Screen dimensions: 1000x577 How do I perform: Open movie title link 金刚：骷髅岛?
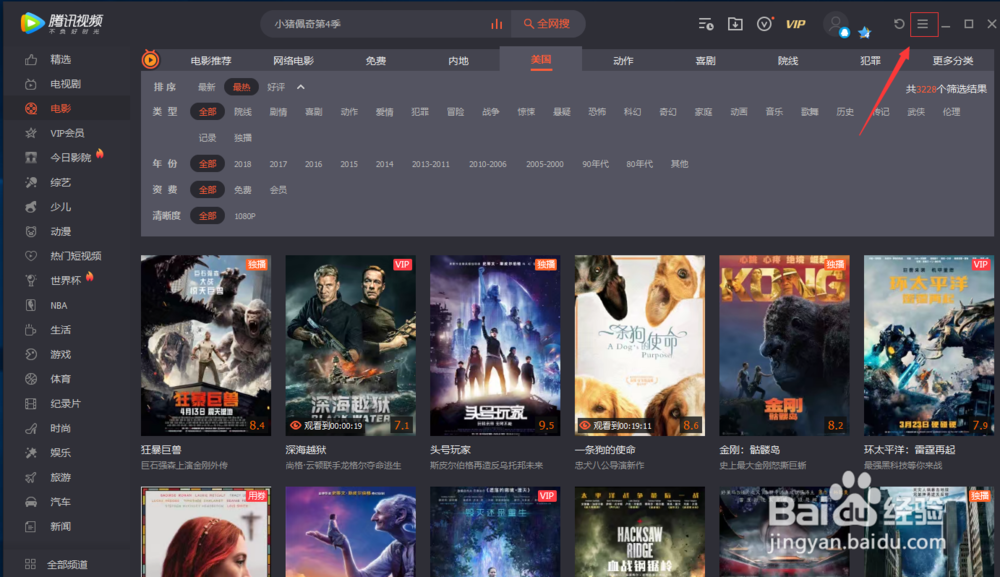click(750, 450)
